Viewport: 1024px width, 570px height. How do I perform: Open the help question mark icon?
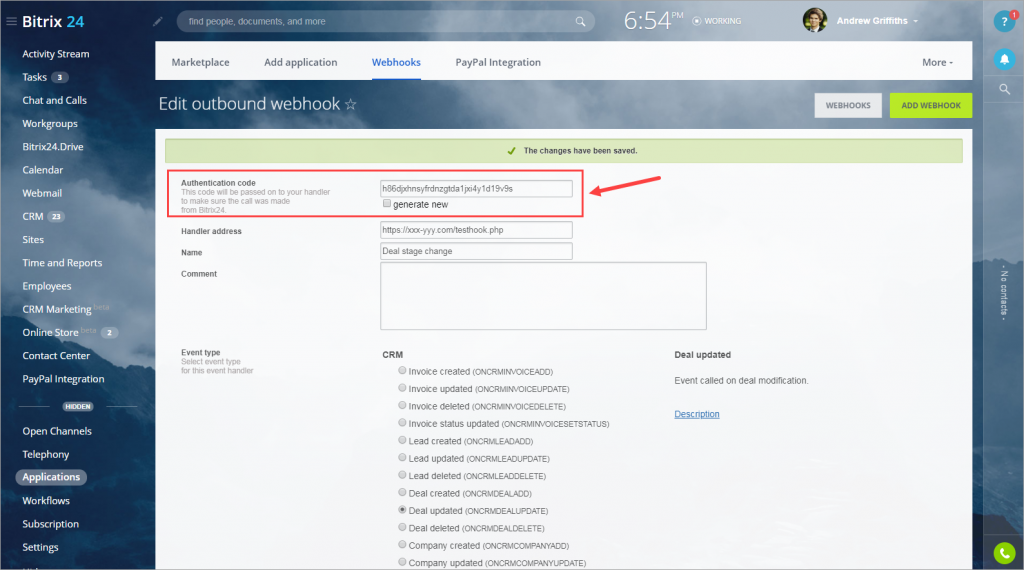[1004, 22]
